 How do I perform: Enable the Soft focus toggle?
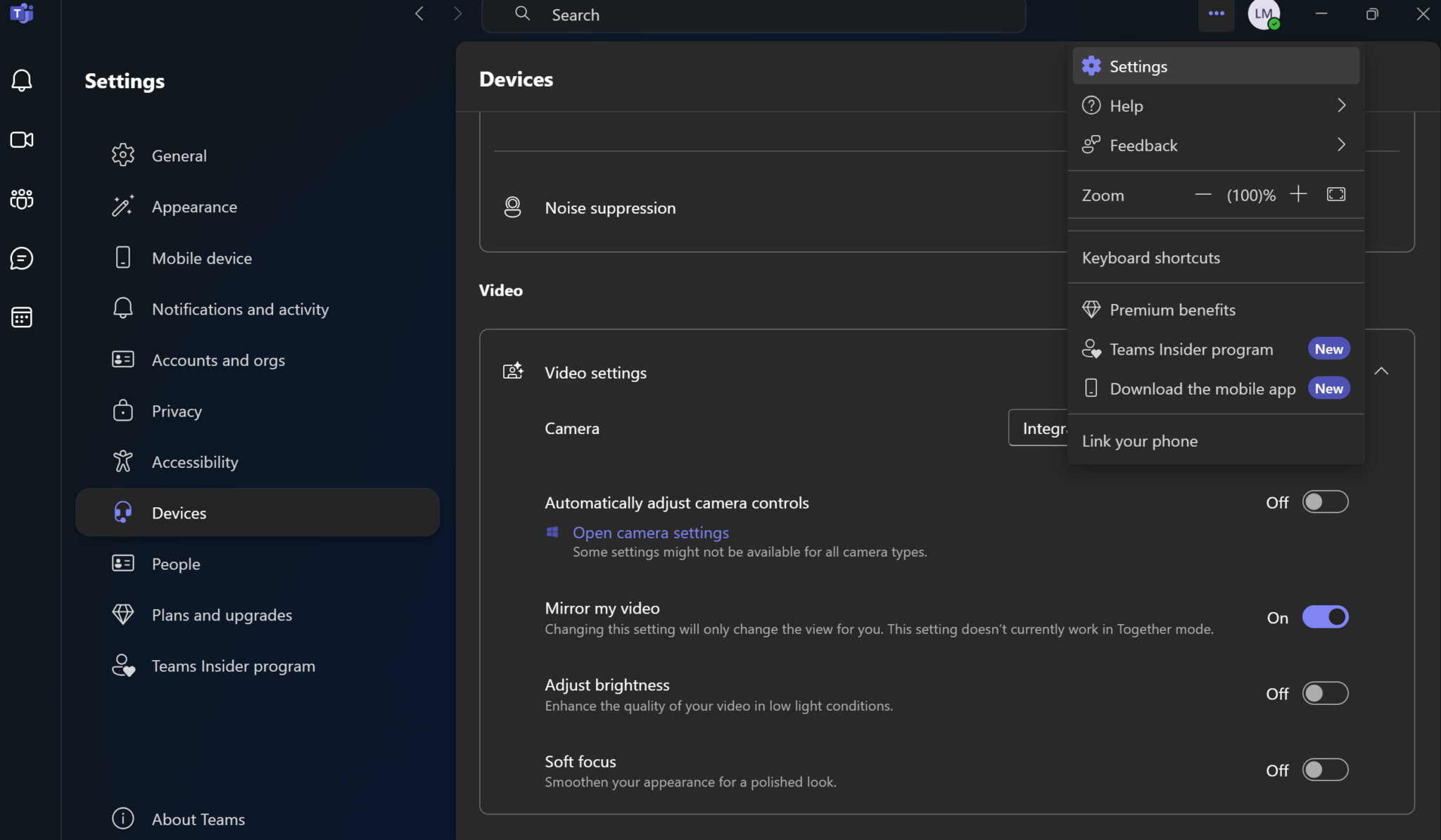pyautogui.click(x=1325, y=770)
